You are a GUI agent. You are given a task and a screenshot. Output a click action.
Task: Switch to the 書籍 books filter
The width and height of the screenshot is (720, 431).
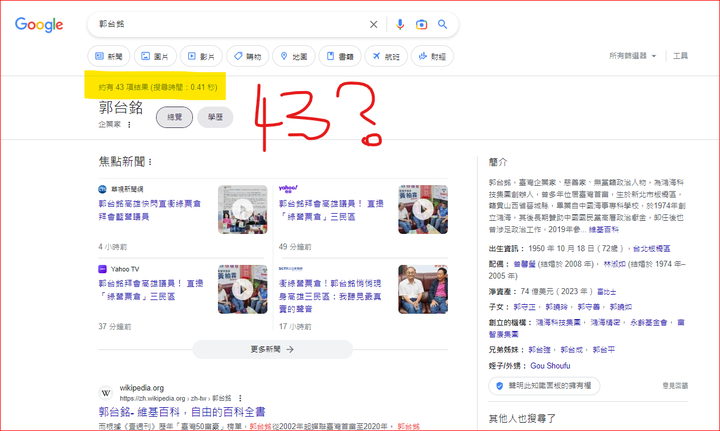tap(340, 56)
